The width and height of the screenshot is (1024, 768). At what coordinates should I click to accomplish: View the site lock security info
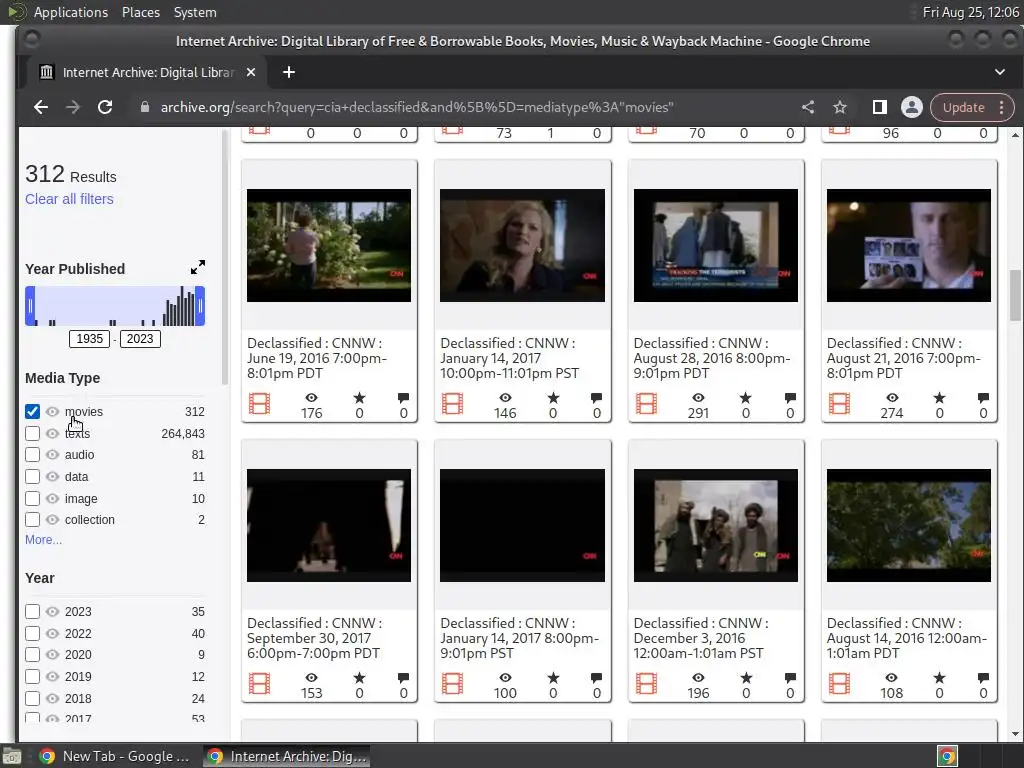[x=145, y=107]
